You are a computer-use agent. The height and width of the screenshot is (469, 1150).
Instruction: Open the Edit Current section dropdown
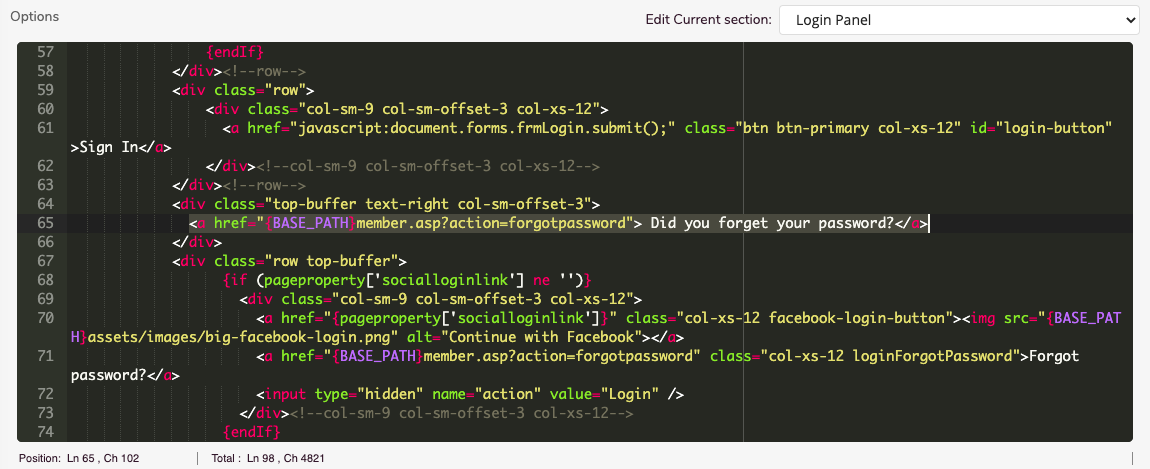click(959, 20)
